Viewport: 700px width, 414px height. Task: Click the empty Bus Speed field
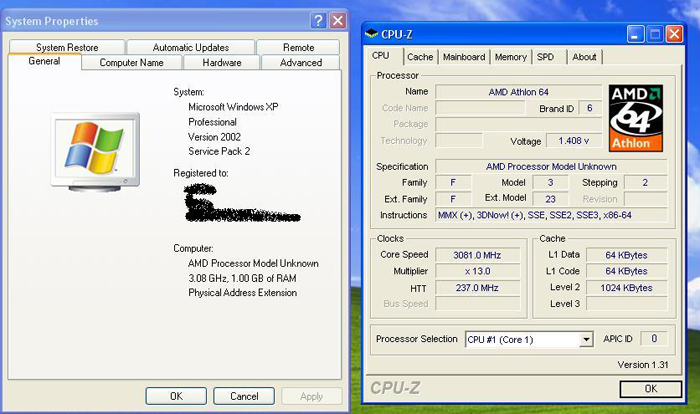477,304
